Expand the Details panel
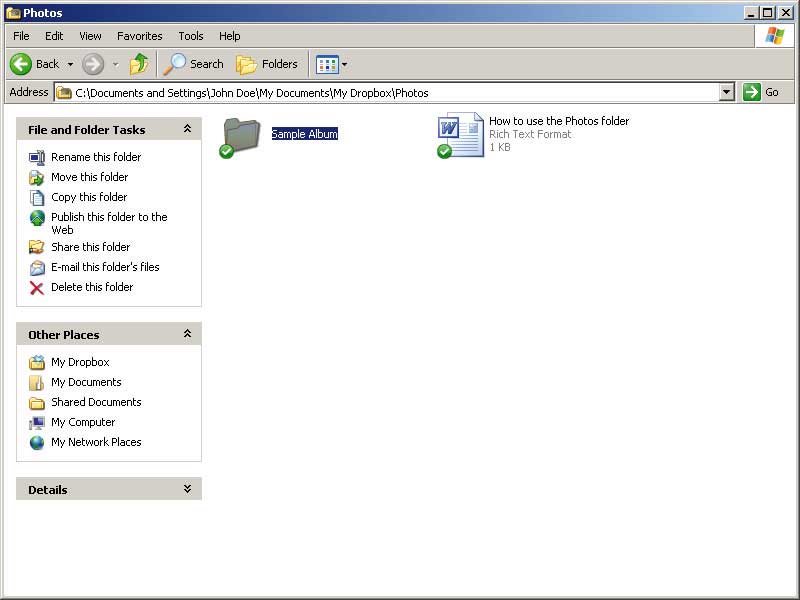 tap(187, 489)
